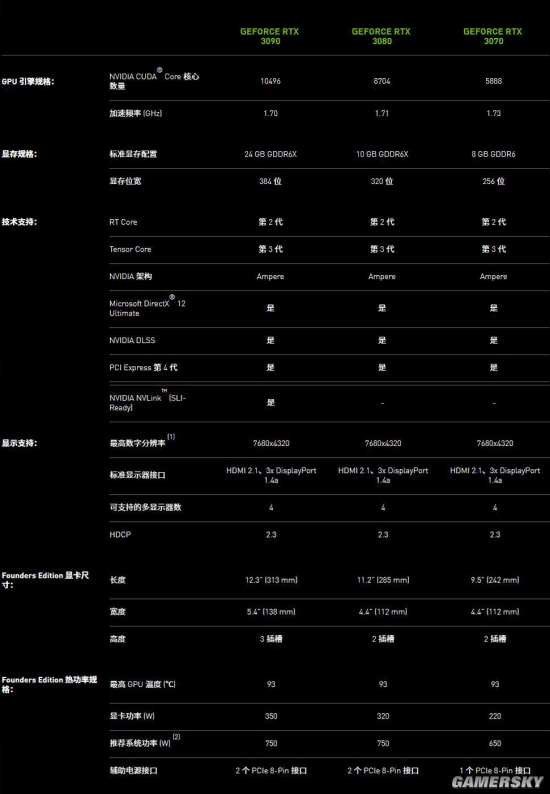Viewport: 550px width, 794px height.
Task: Click the 推荐系统功率 (W) row label
Action: [x=145, y=742]
